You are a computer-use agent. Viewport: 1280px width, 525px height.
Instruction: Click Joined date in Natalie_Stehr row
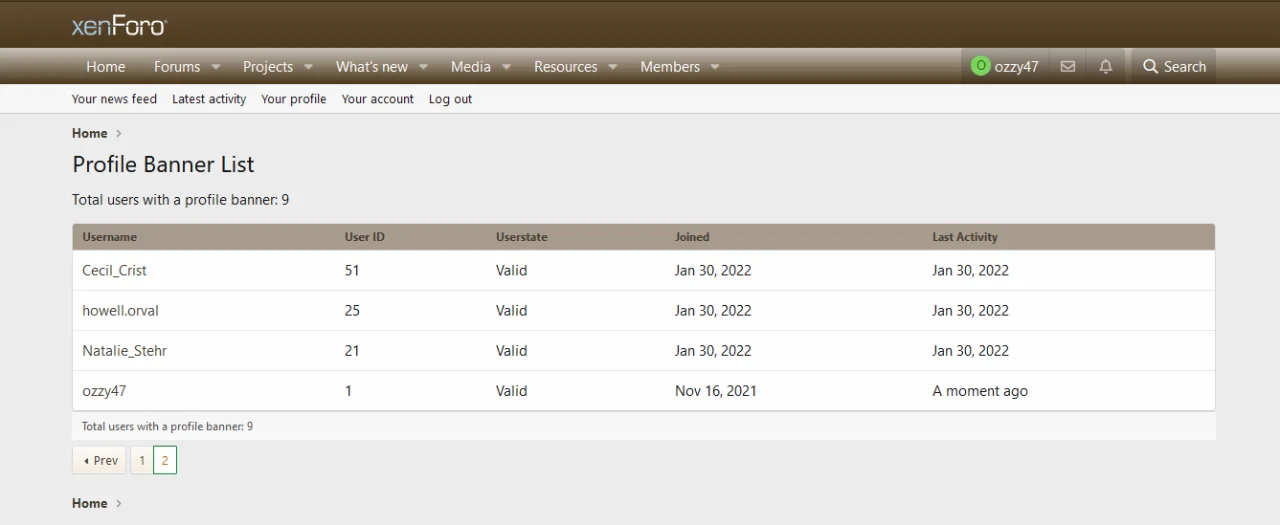tap(713, 350)
